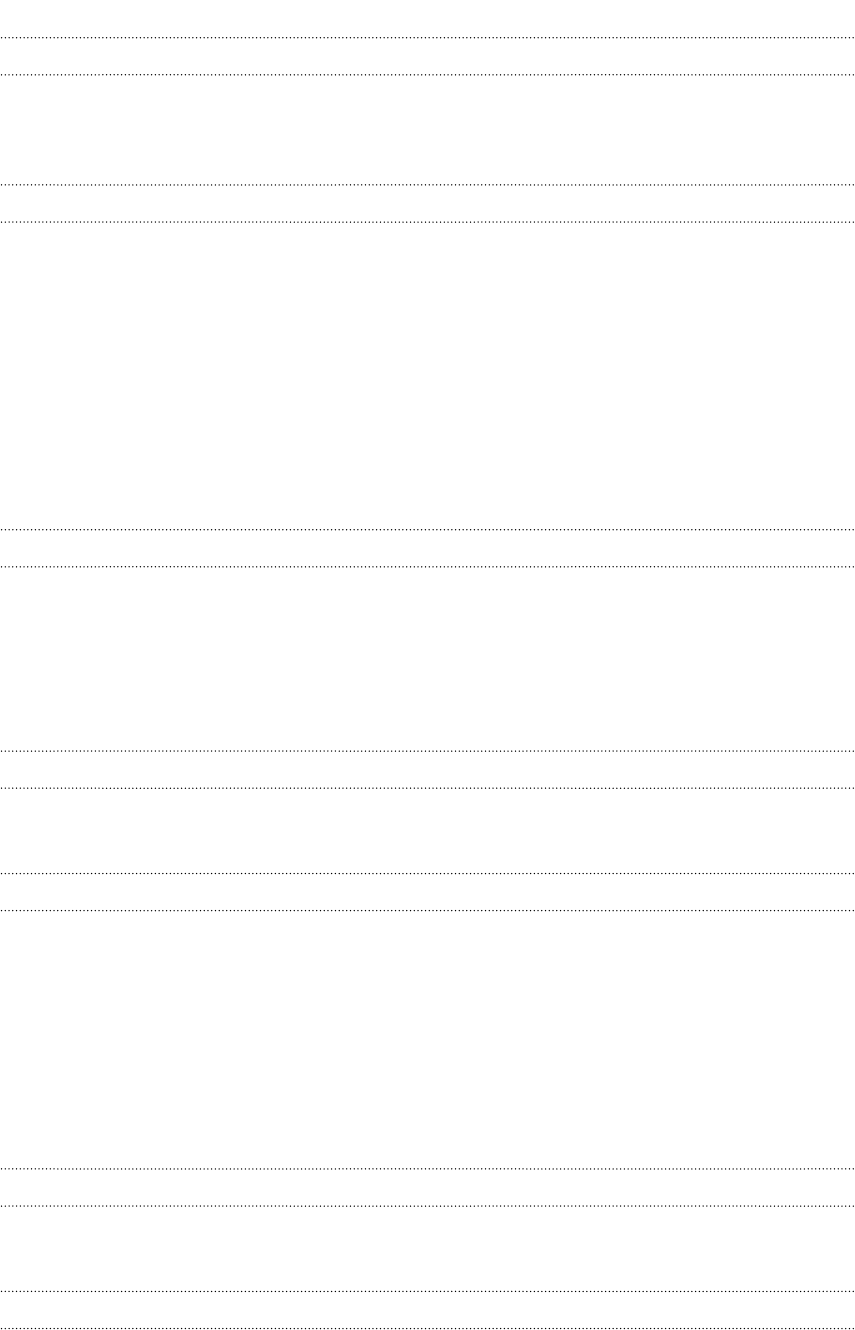Click the tenth dotted line from top

427,910
